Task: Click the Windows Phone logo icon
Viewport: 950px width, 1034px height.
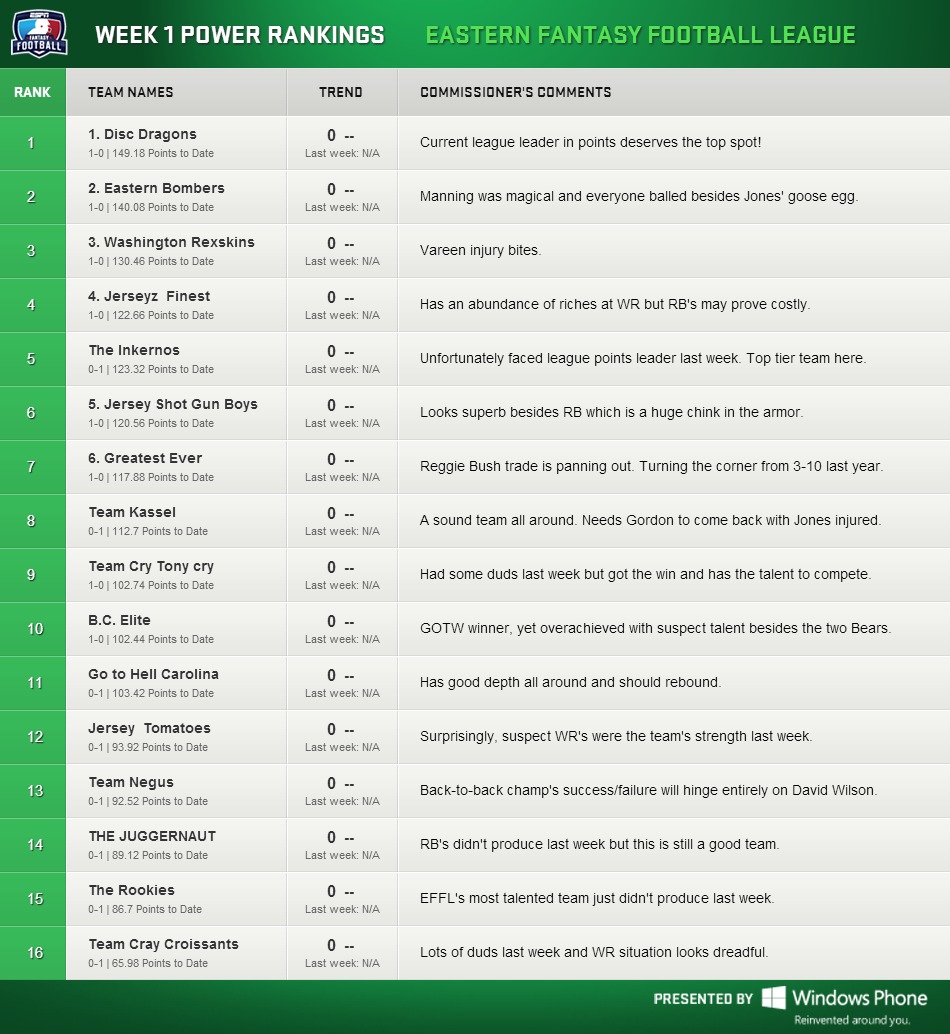Action: pyautogui.click(x=774, y=998)
